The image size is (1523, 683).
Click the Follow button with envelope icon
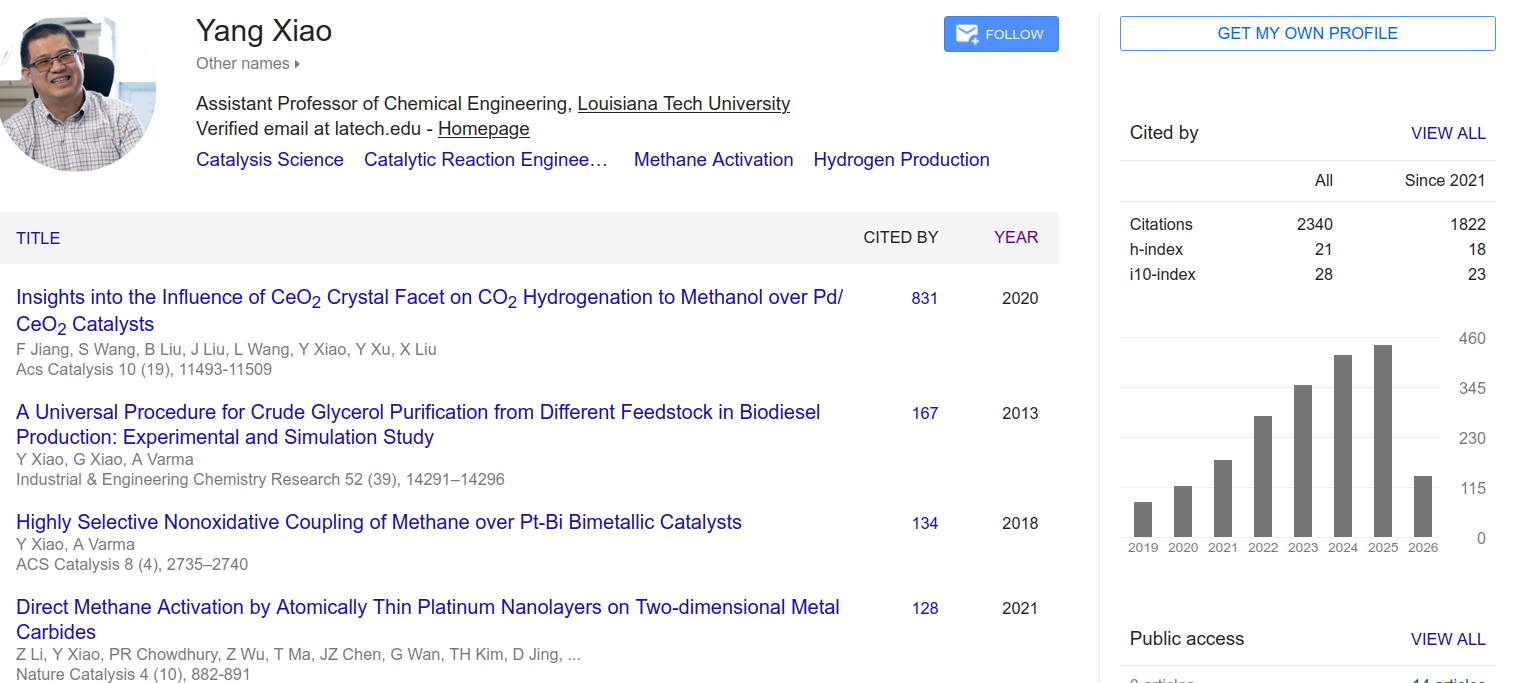[1000, 34]
